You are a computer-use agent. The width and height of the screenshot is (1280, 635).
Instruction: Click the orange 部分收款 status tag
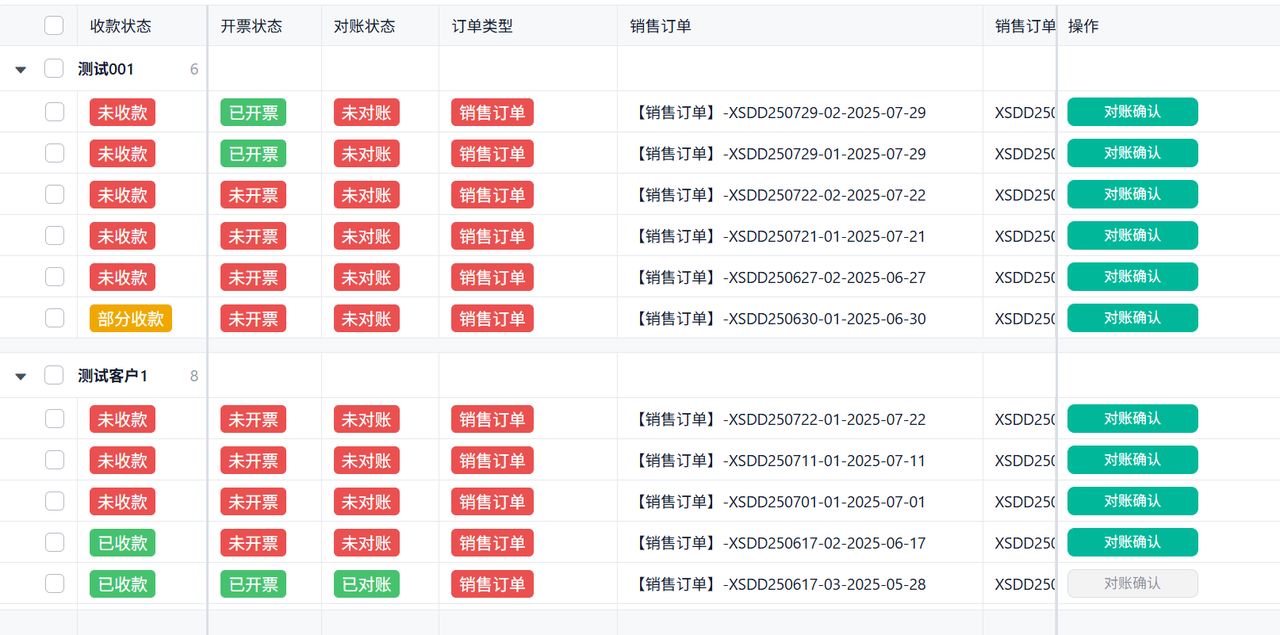coord(131,318)
